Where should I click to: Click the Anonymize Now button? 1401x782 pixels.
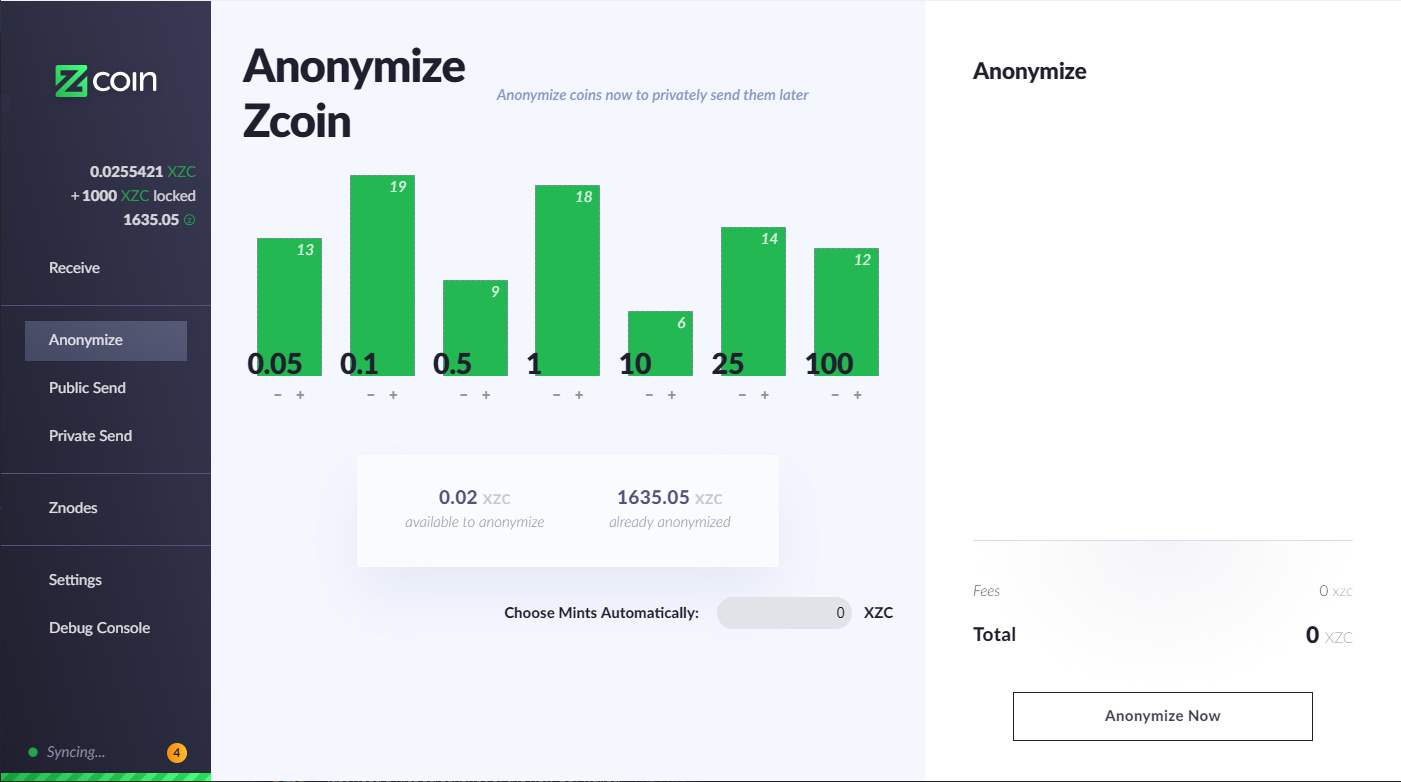click(1163, 716)
